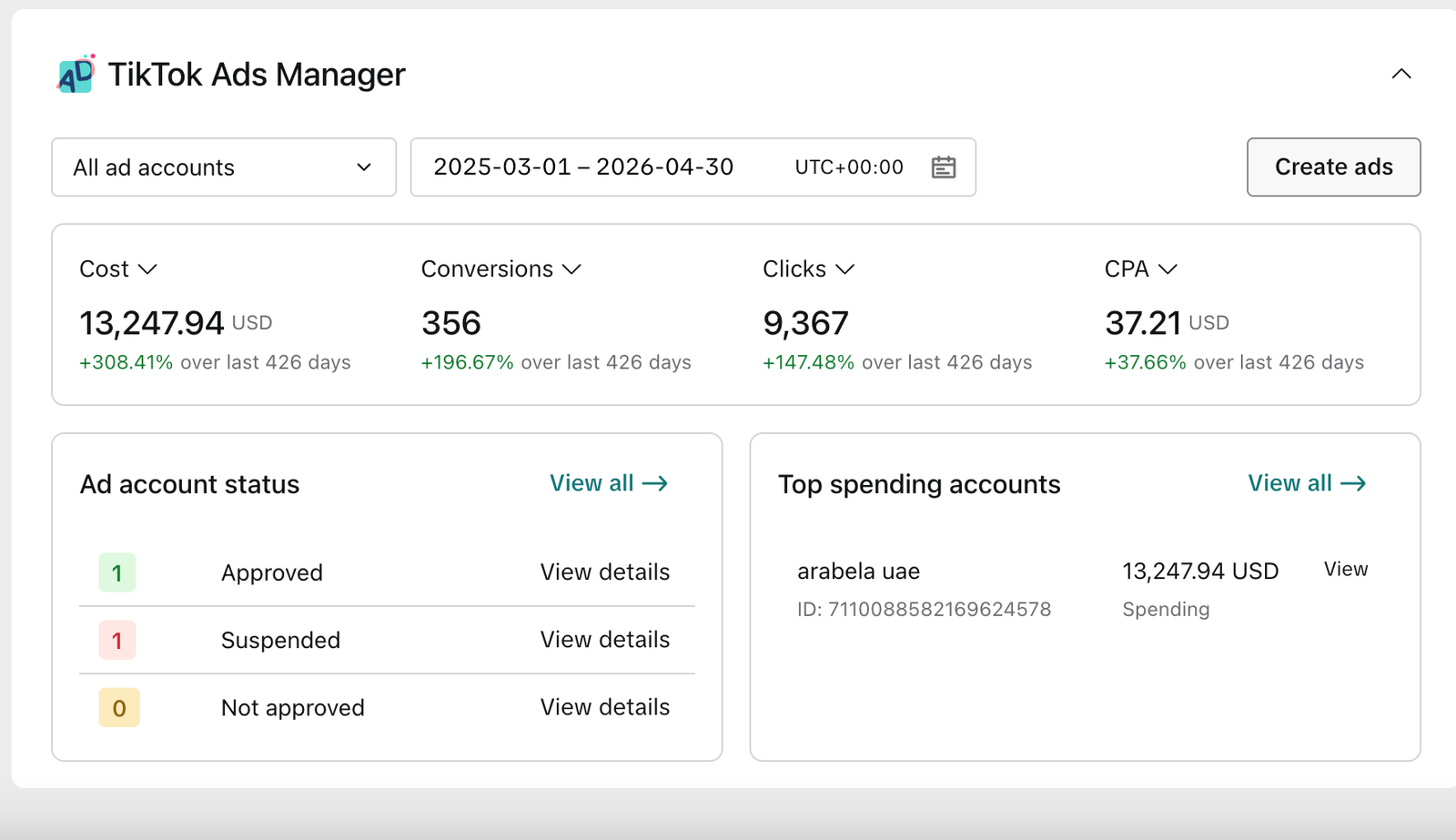Screen dimensions: 1456x840
Task: Click the yellow Not approved count badge
Action: coord(119,707)
